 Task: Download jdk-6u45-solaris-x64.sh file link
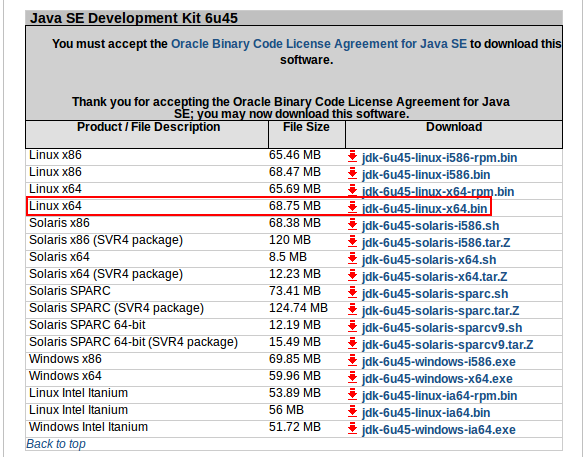(429, 259)
